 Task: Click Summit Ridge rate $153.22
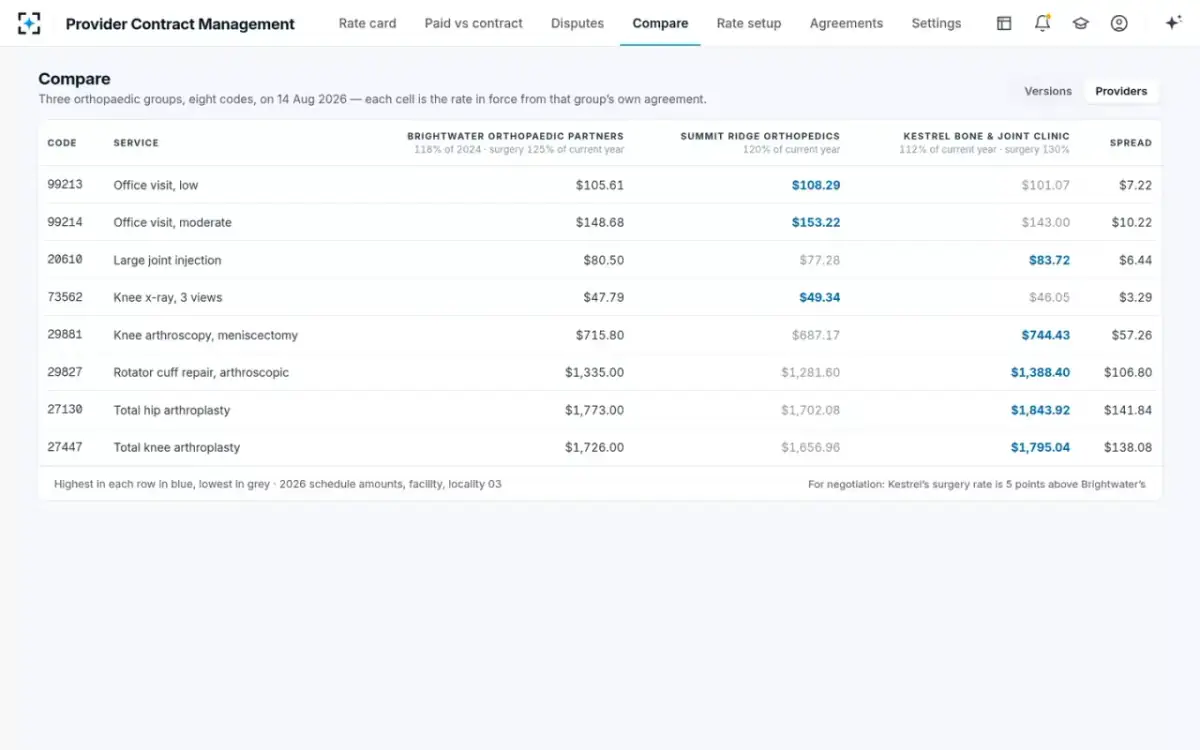[816, 222]
